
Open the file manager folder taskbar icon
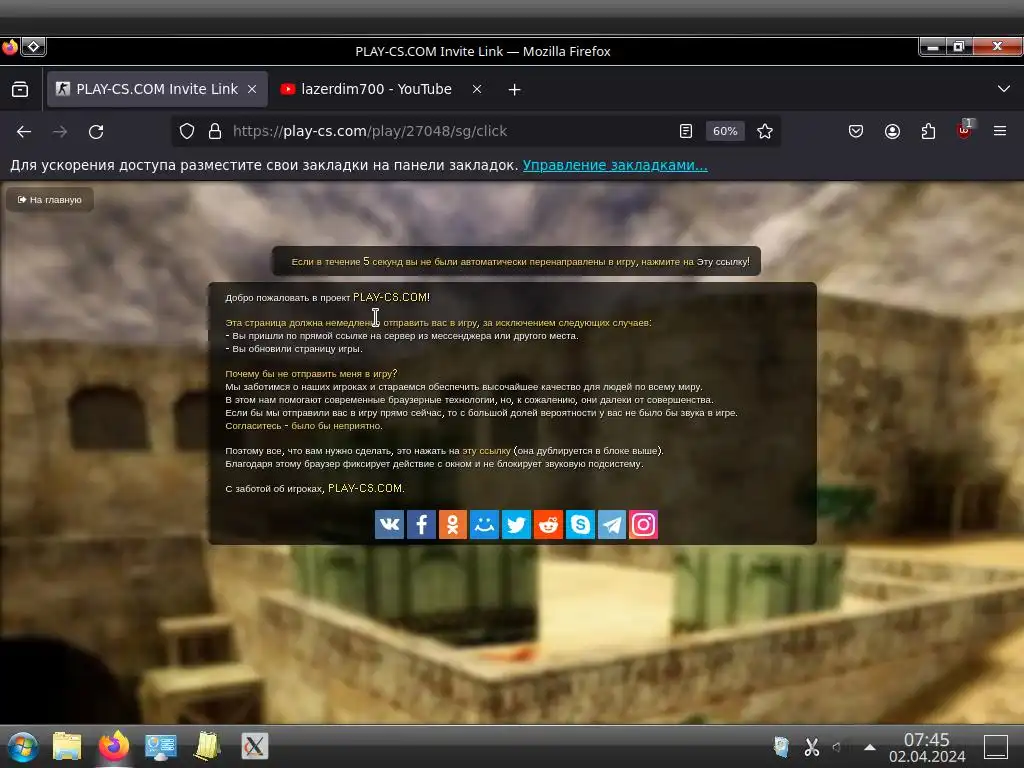pyautogui.click(x=67, y=747)
